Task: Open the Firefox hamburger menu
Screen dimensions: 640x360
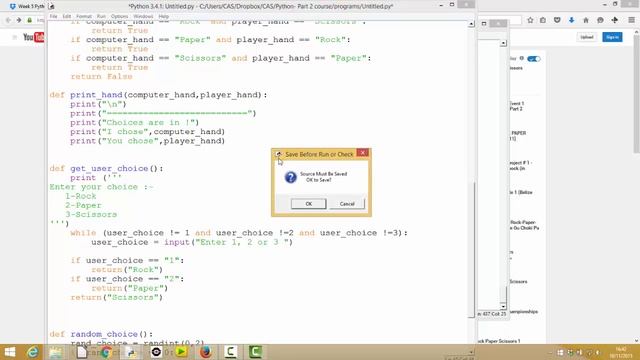Action: [x=631, y=20]
